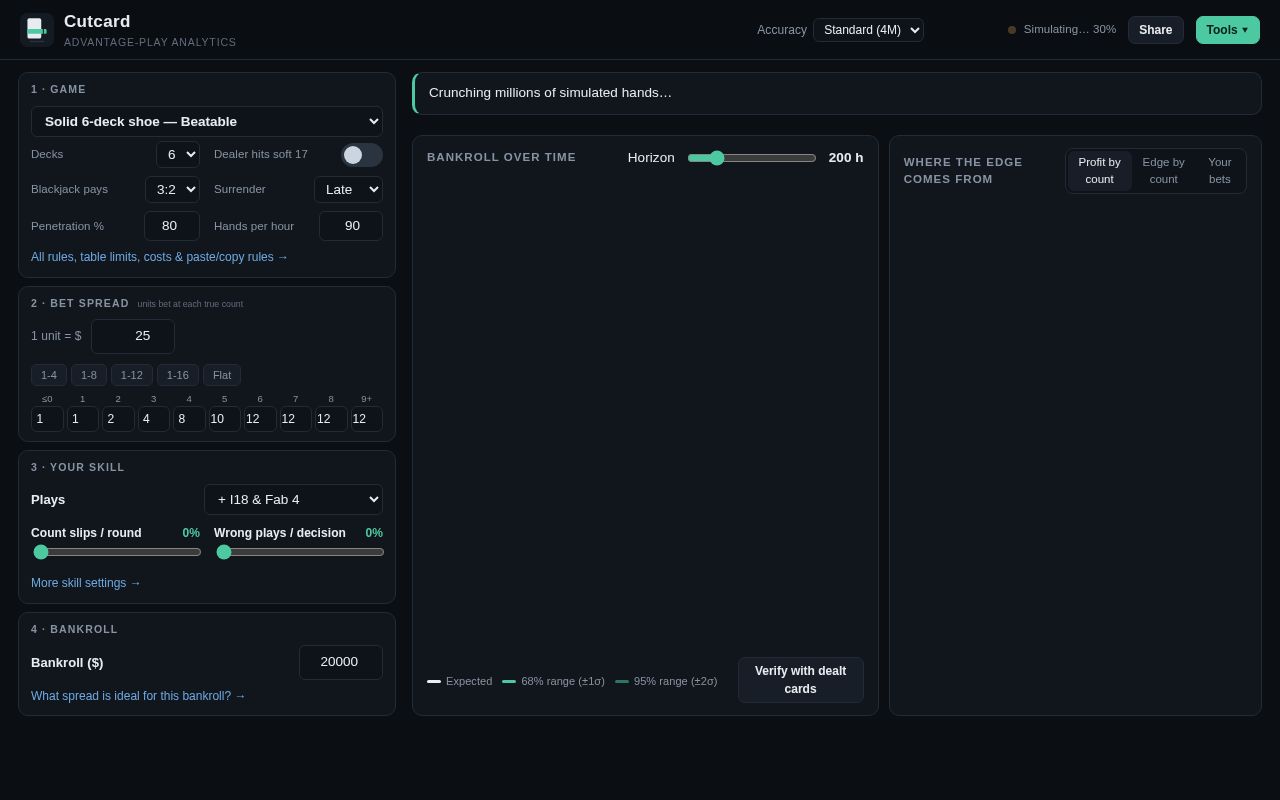Switch to Profit by count tab
The height and width of the screenshot is (800, 1280).
point(1099,171)
